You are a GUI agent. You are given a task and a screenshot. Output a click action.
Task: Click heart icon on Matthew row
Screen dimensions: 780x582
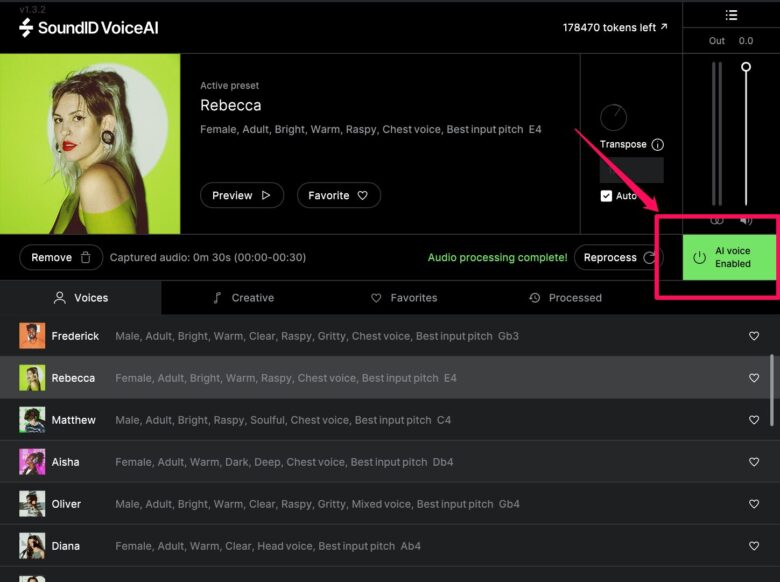[x=754, y=420]
